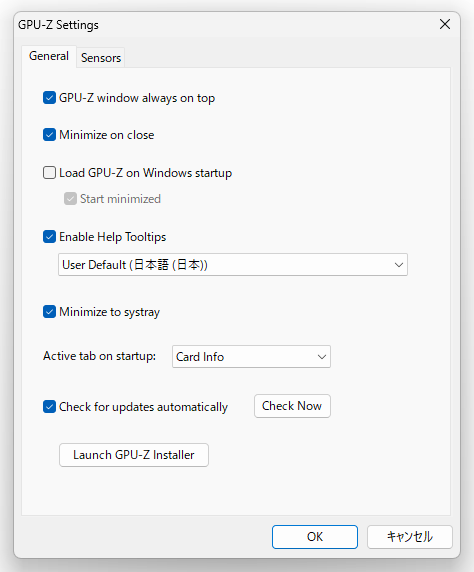Toggle the Minimize on close checkbox
The width and height of the screenshot is (474, 572).
49,135
